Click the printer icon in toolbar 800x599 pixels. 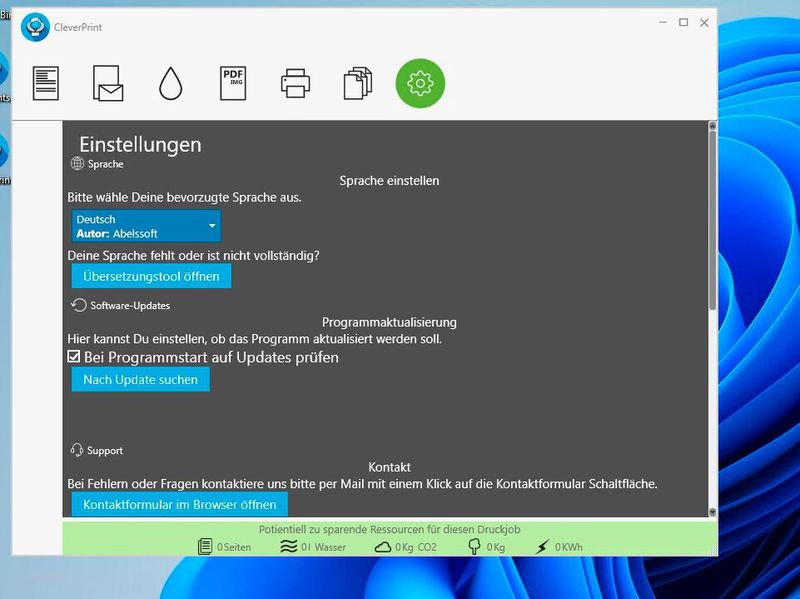[x=295, y=83]
